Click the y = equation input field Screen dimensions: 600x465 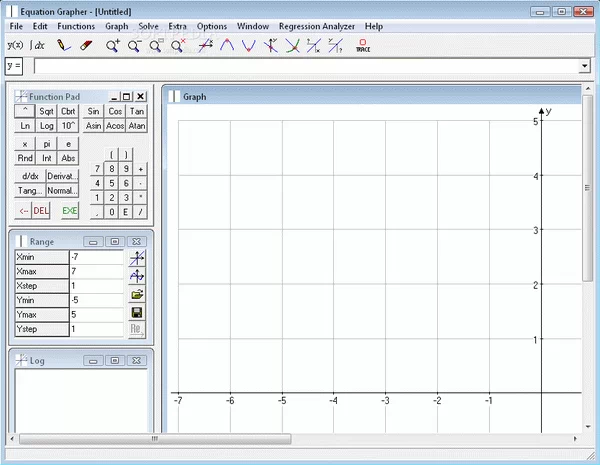click(x=307, y=66)
